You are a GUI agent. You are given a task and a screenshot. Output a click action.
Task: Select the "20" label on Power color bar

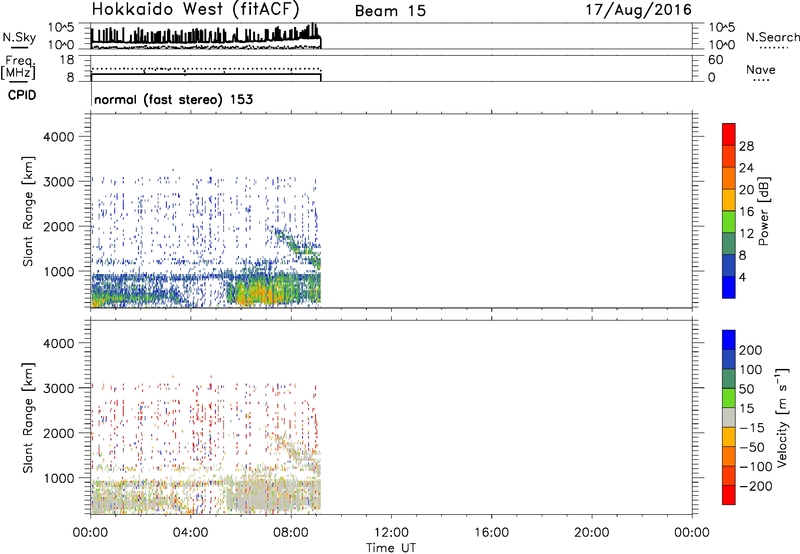click(746, 190)
